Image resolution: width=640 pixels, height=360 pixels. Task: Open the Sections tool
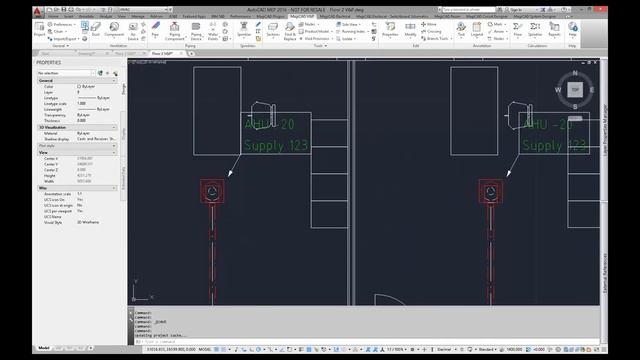(x=273, y=30)
